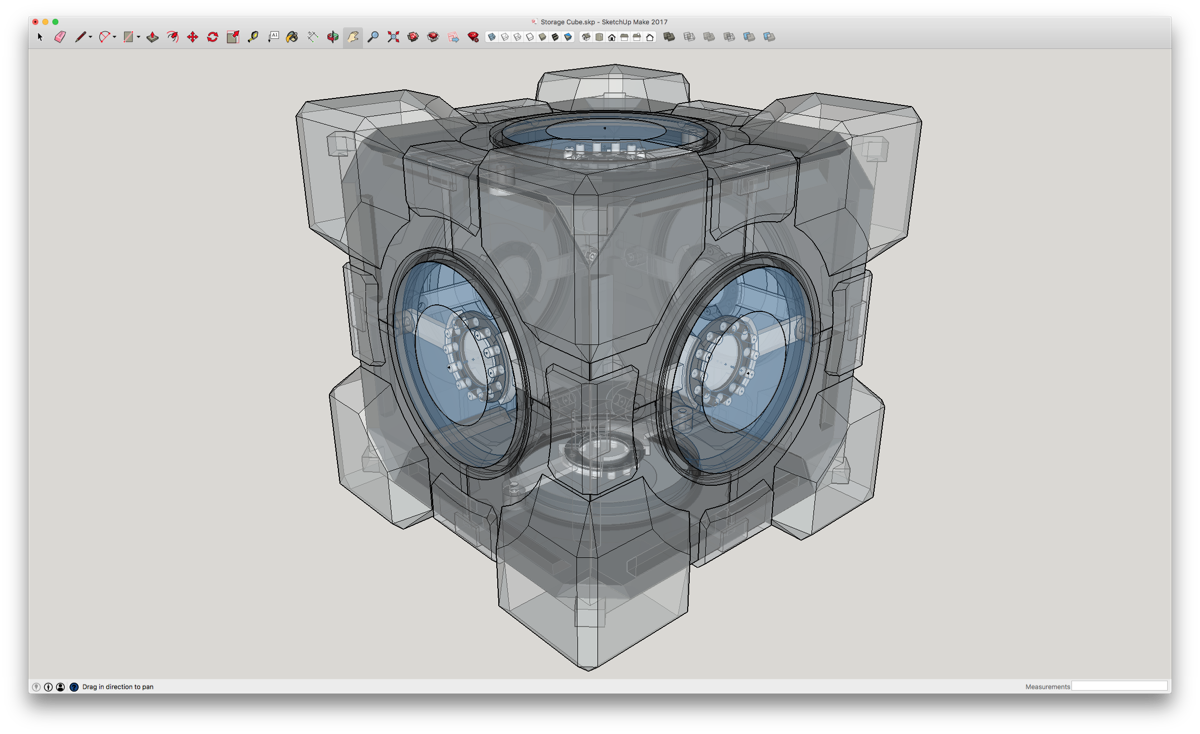Switch to Iso standard view
The height and width of the screenshot is (734, 1200).
586,37
